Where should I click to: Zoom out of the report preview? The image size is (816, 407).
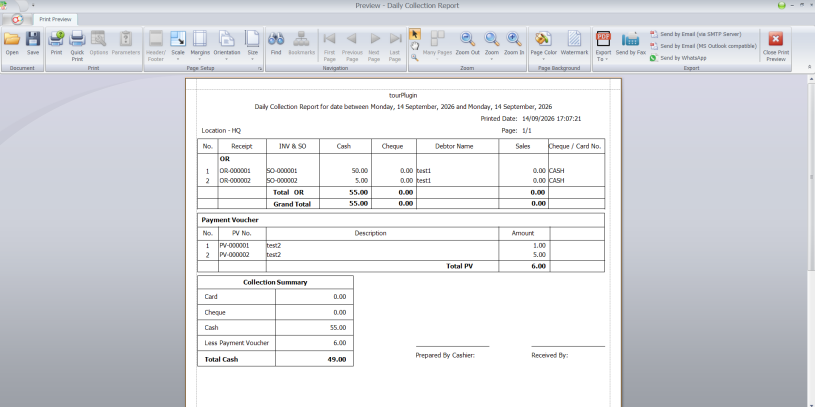(x=467, y=44)
